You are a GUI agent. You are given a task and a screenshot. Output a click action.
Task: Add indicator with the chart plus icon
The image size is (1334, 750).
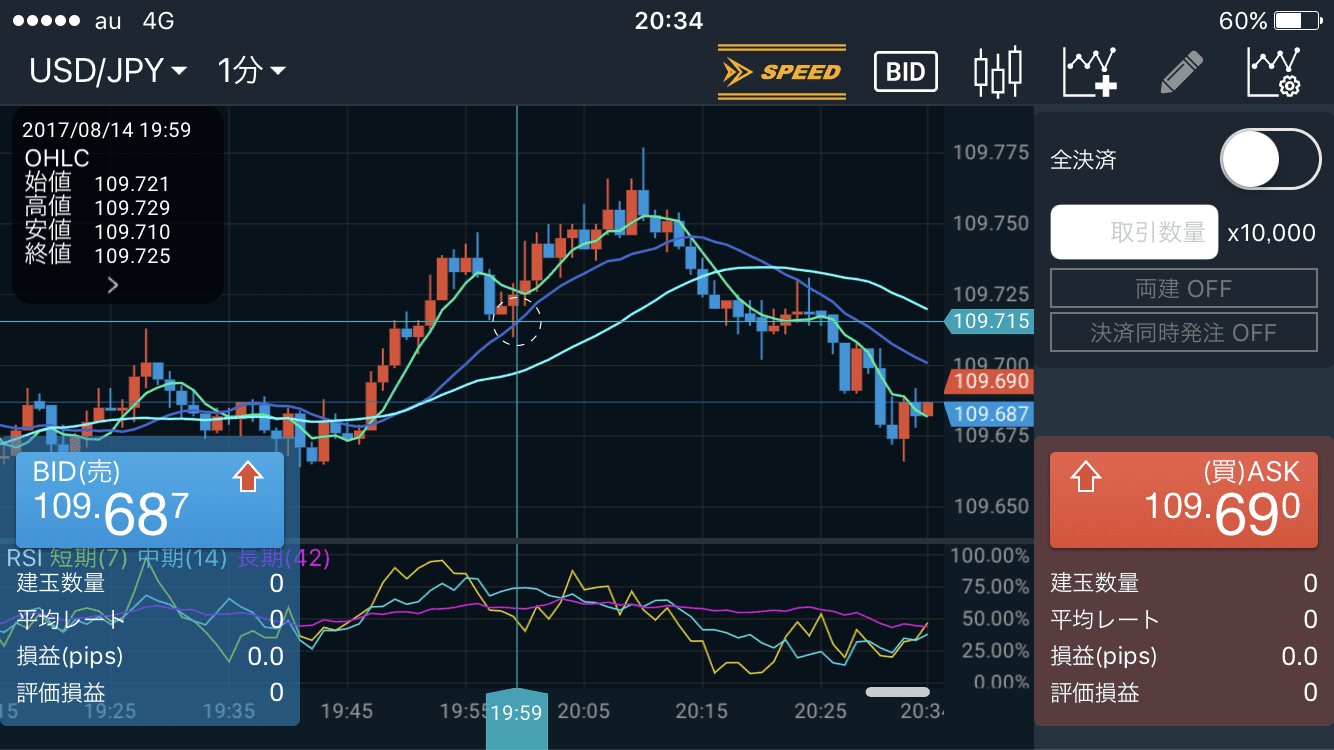click(x=1090, y=72)
